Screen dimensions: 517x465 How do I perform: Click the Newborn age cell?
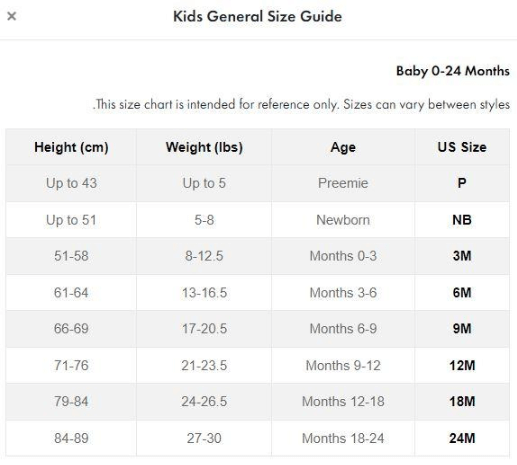pos(343,220)
